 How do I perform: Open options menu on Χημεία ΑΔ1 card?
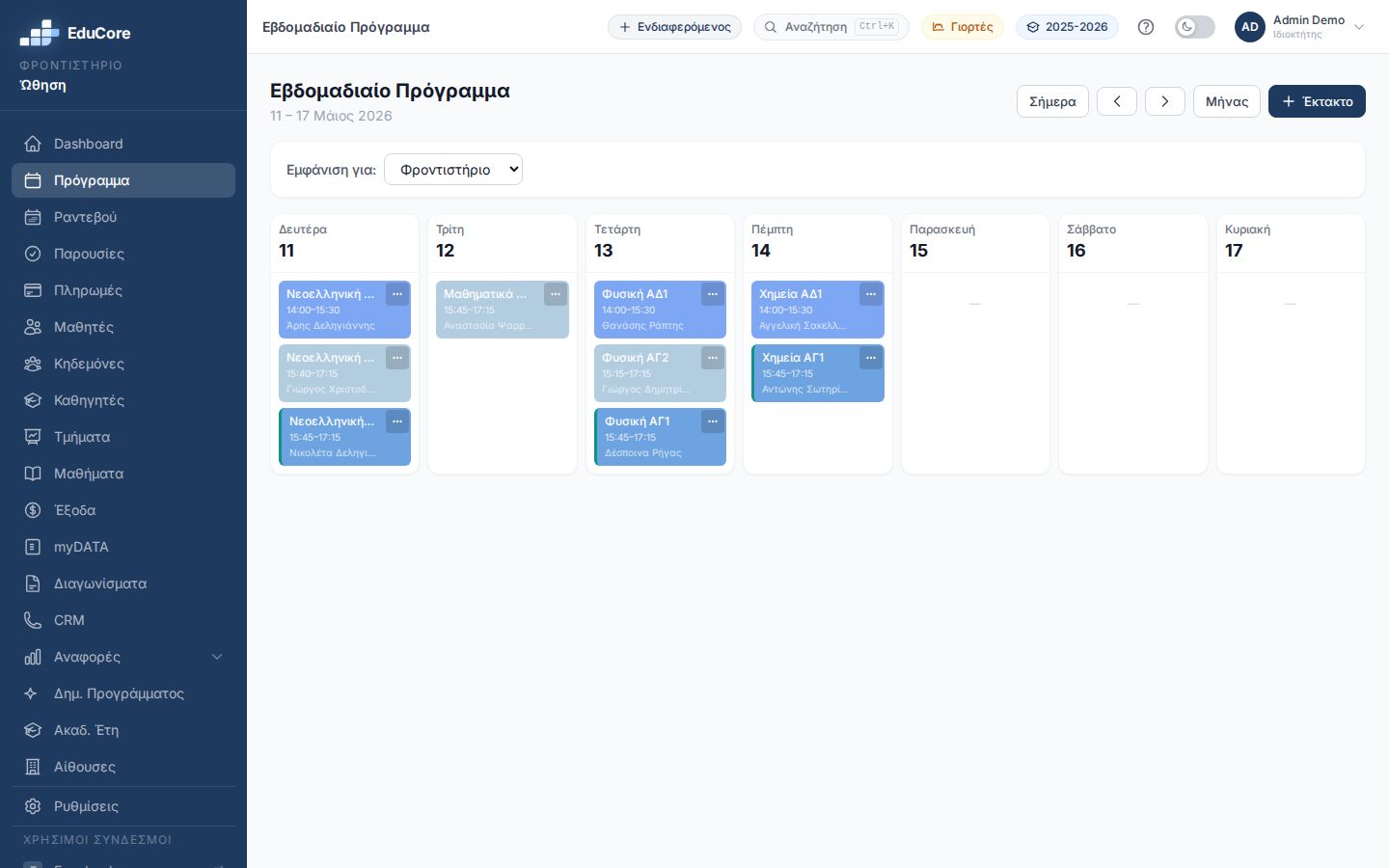(871, 294)
